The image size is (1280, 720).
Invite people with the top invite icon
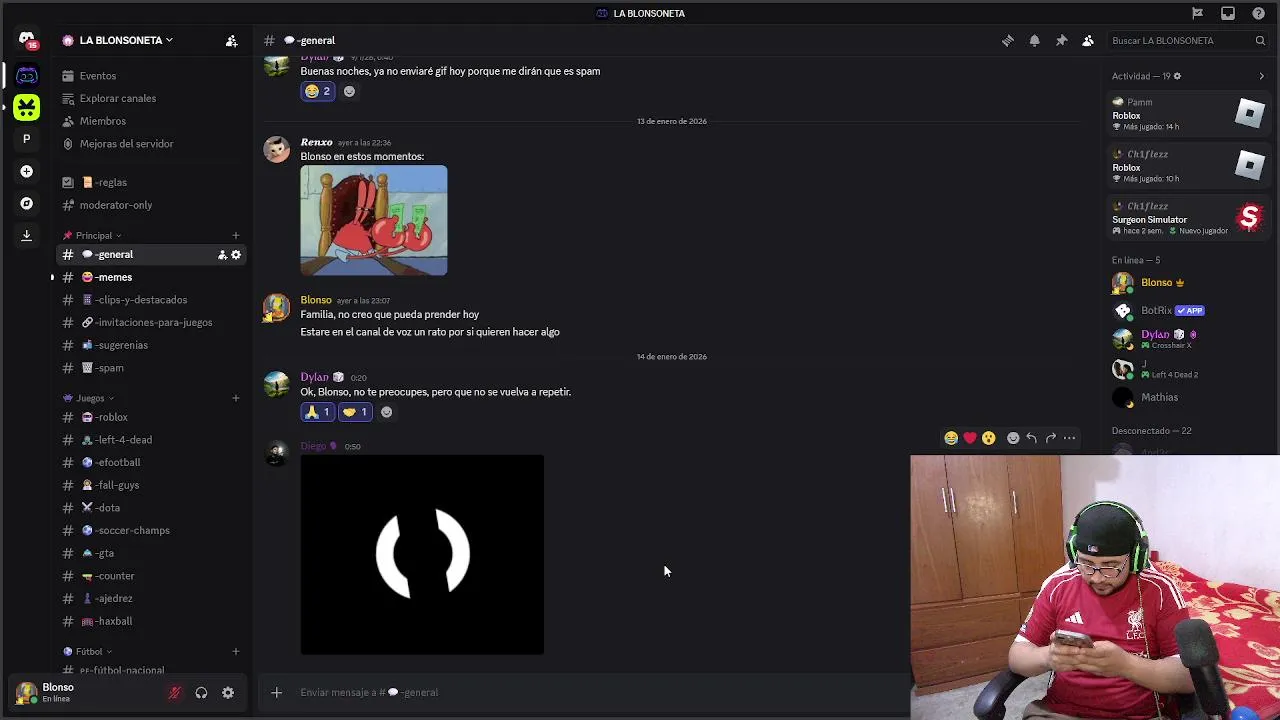coord(231,41)
